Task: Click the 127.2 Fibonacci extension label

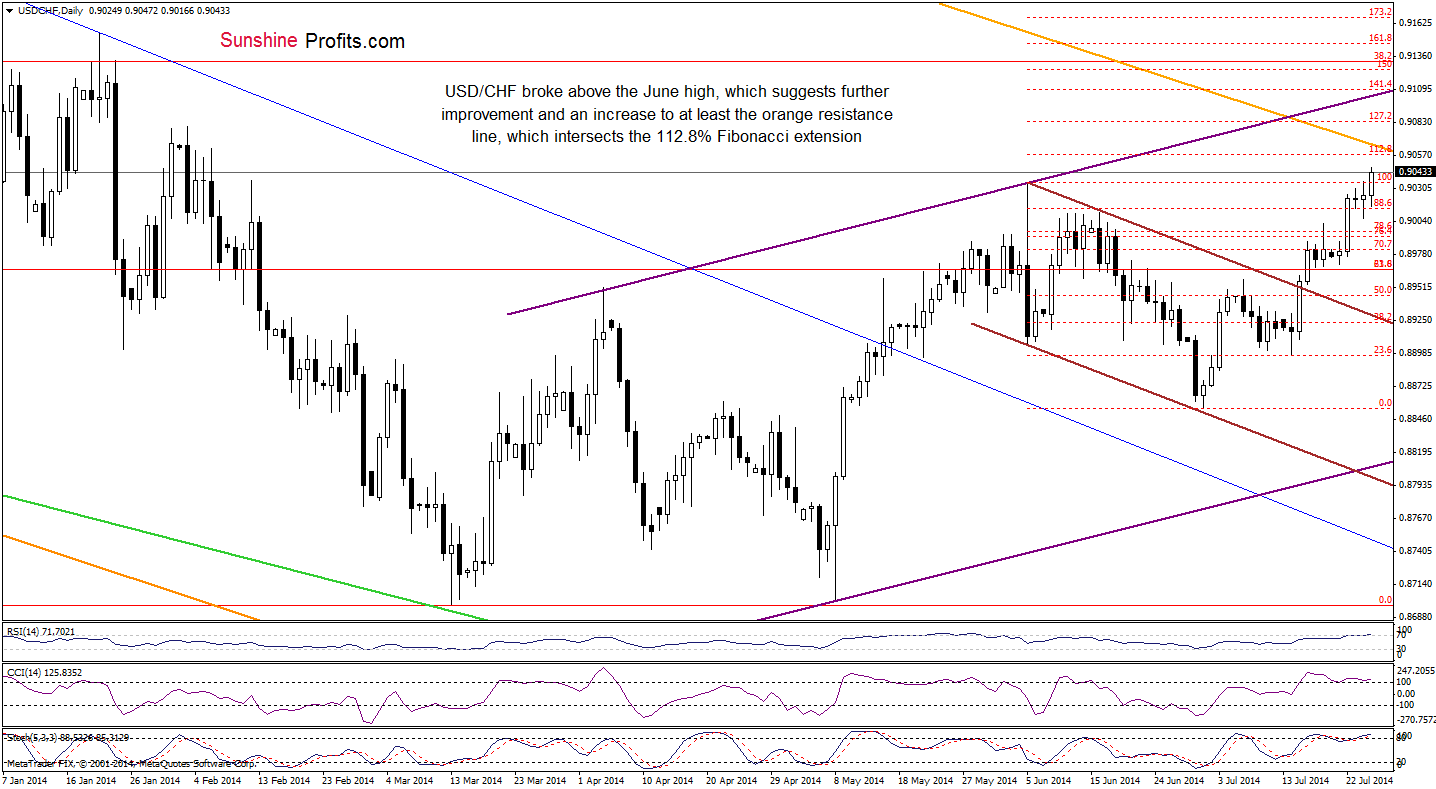Action: pyautogui.click(x=1380, y=116)
